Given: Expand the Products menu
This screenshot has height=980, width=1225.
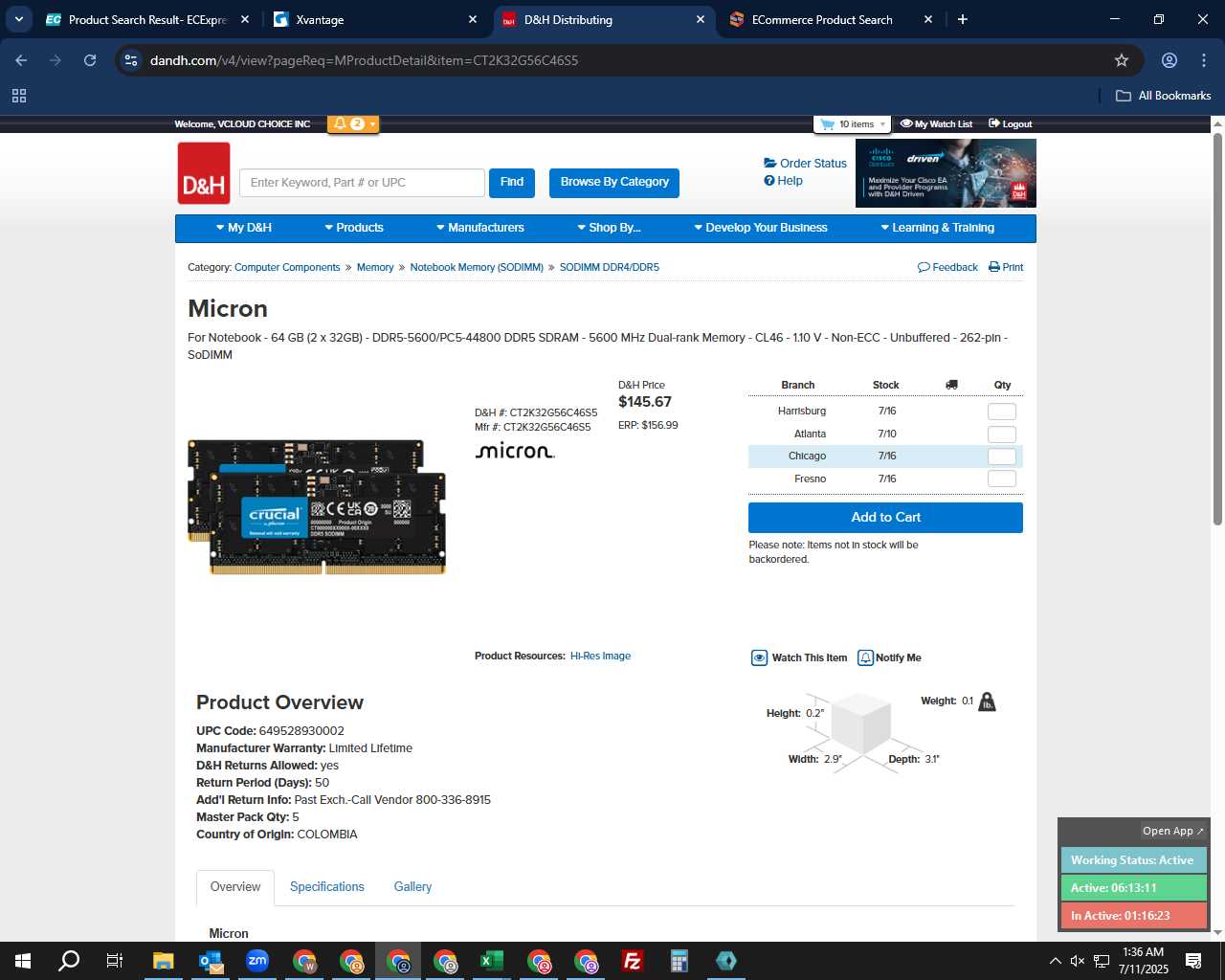Looking at the screenshot, I should pyautogui.click(x=354, y=228).
